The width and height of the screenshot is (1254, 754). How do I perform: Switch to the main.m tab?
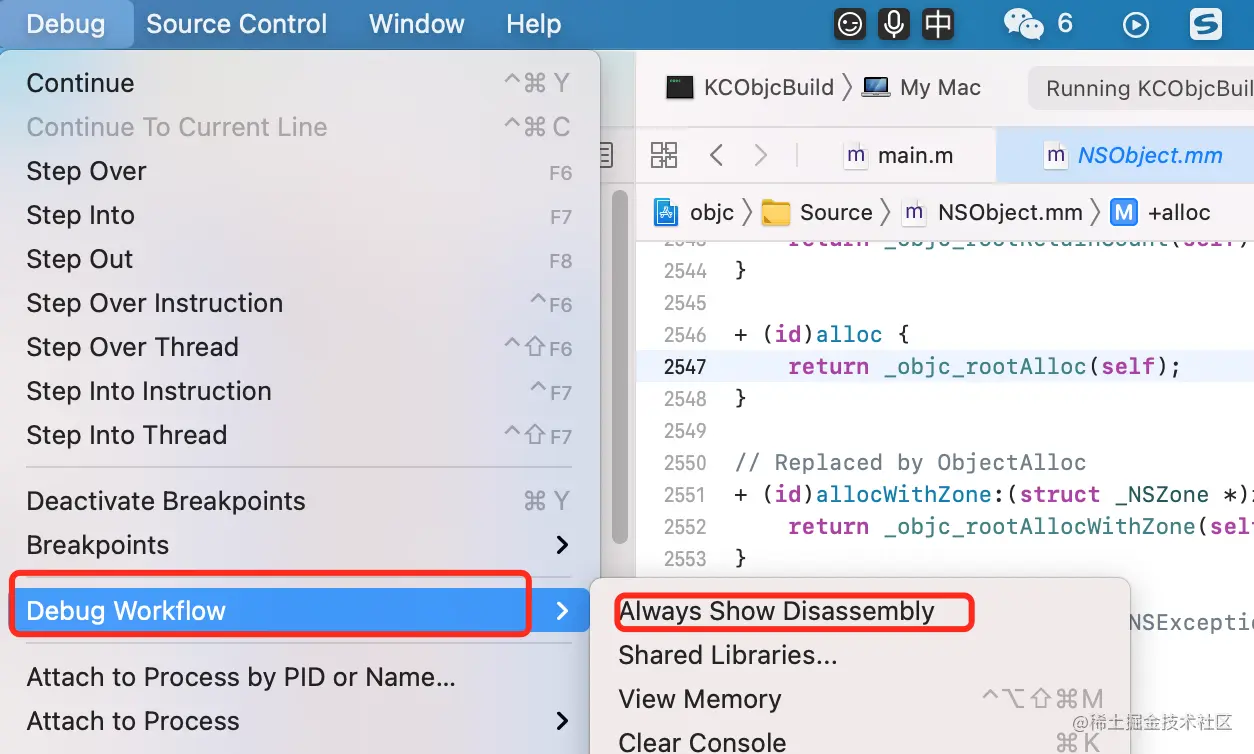click(x=899, y=156)
